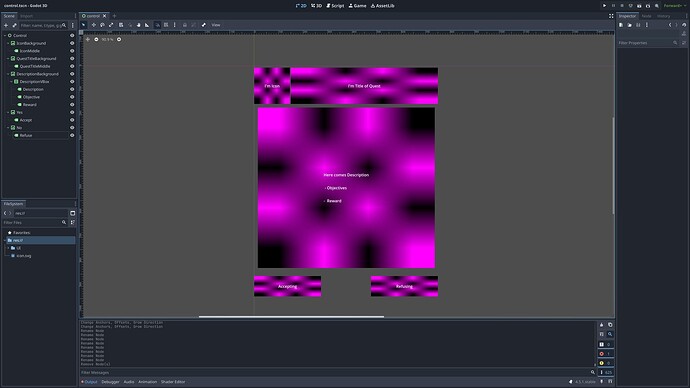Open snapping options three-dot menu
Screen dimensions: 690x388
(175, 25)
